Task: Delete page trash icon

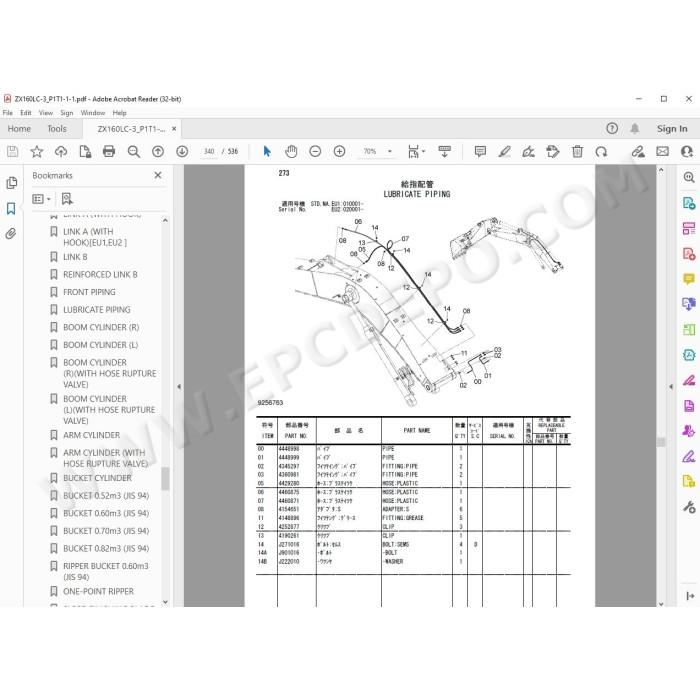Action: click(577, 151)
